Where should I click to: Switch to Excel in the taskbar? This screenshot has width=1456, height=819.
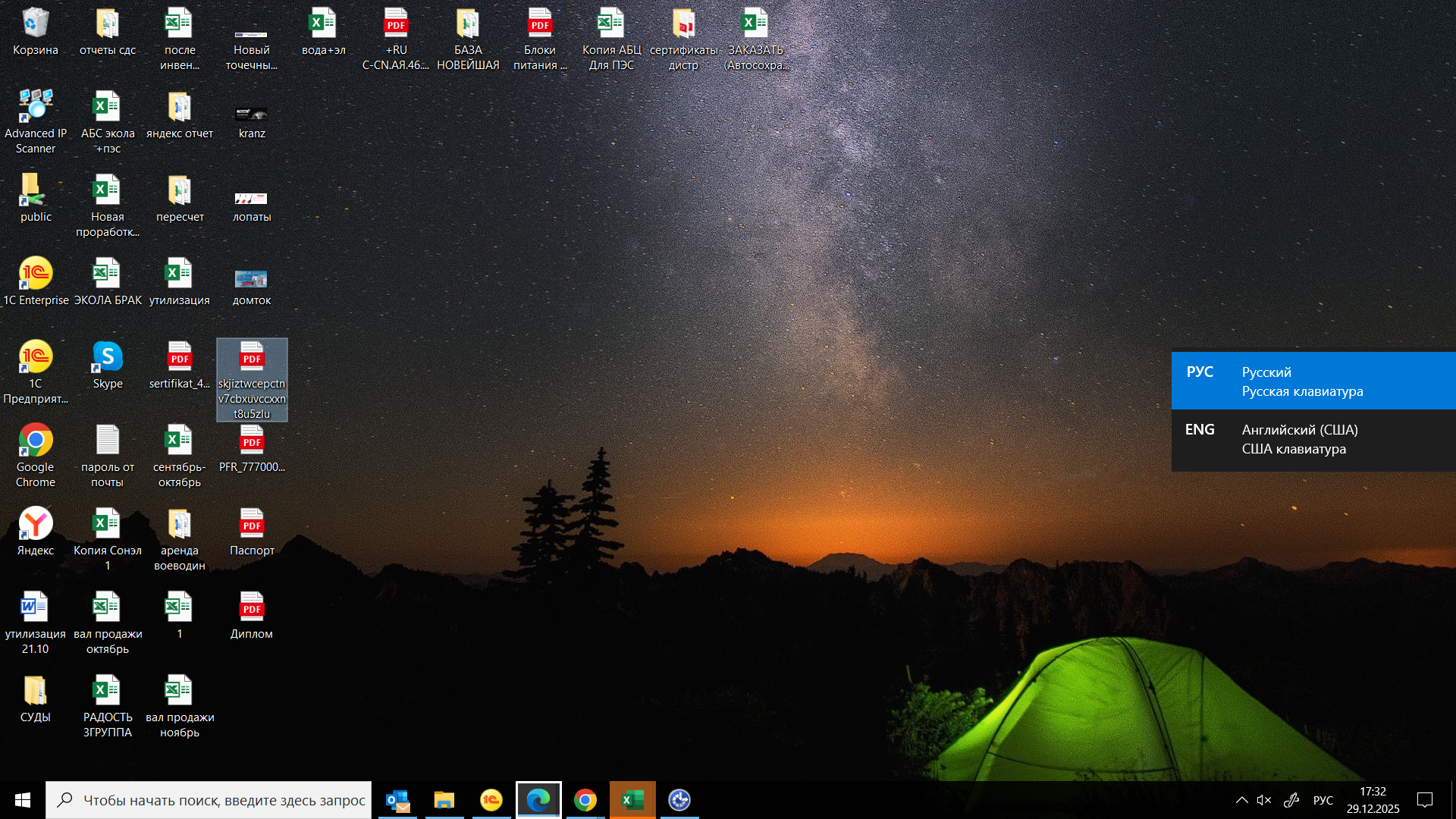pos(632,800)
